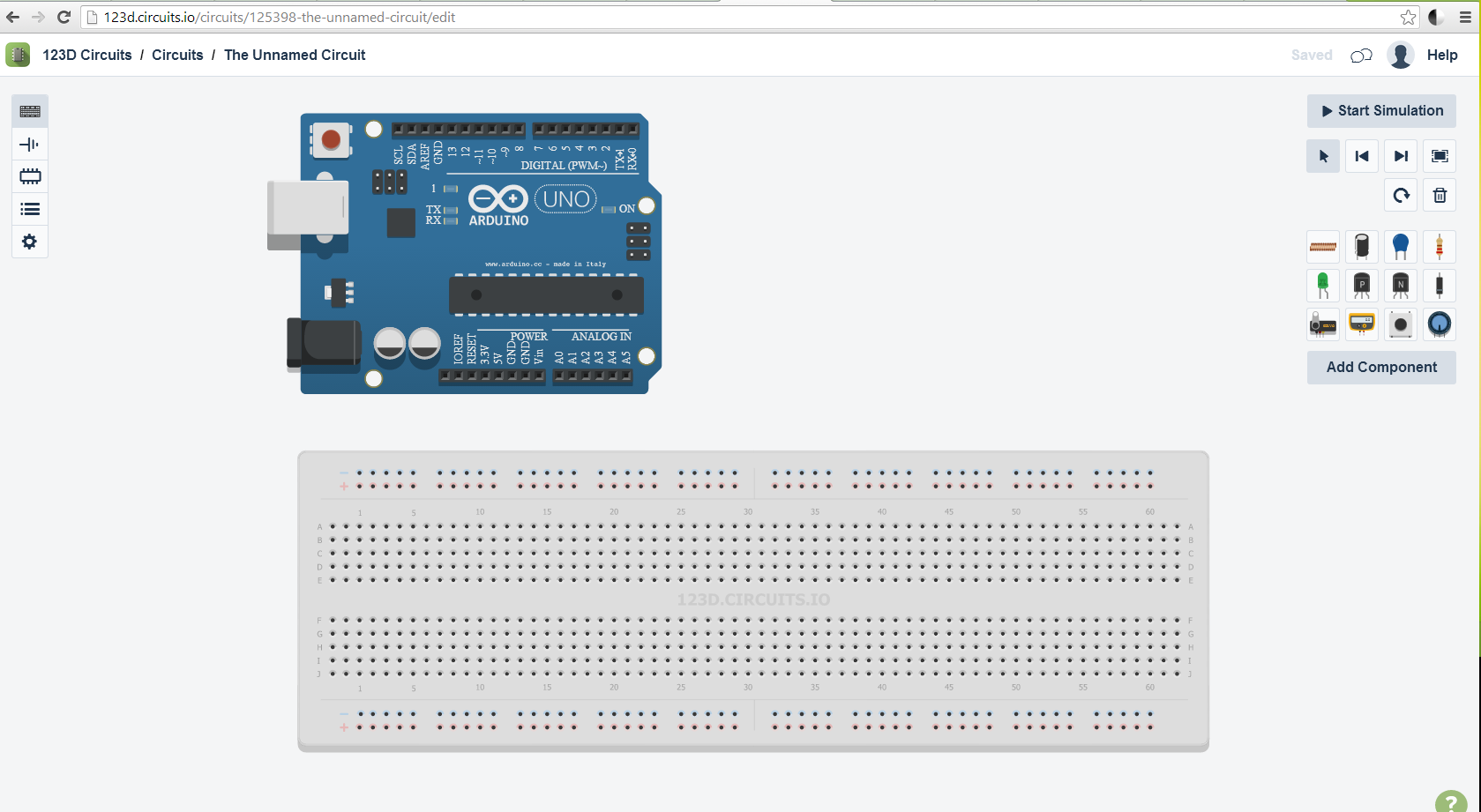Open the Help menu

click(x=1442, y=55)
